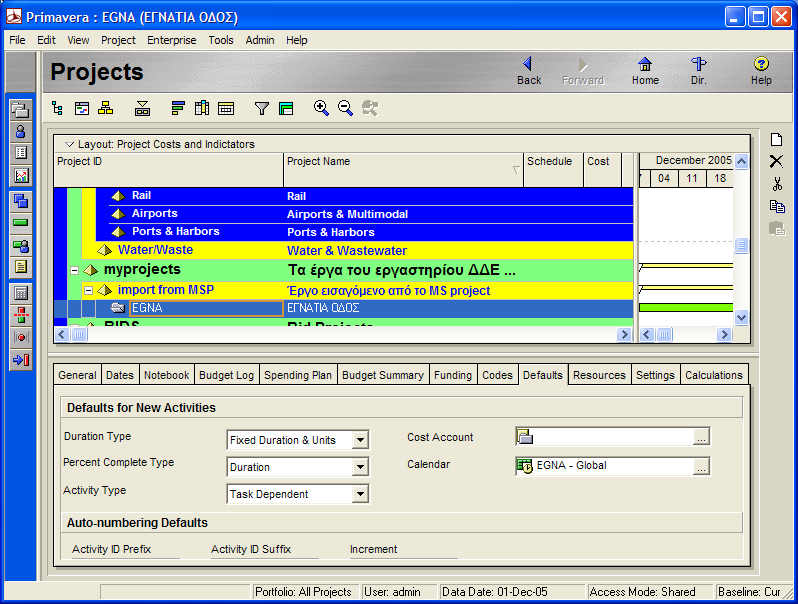Open the Resource Assignments icon in sidebar
The width and height of the screenshot is (798, 604).
click(x=21, y=246)
